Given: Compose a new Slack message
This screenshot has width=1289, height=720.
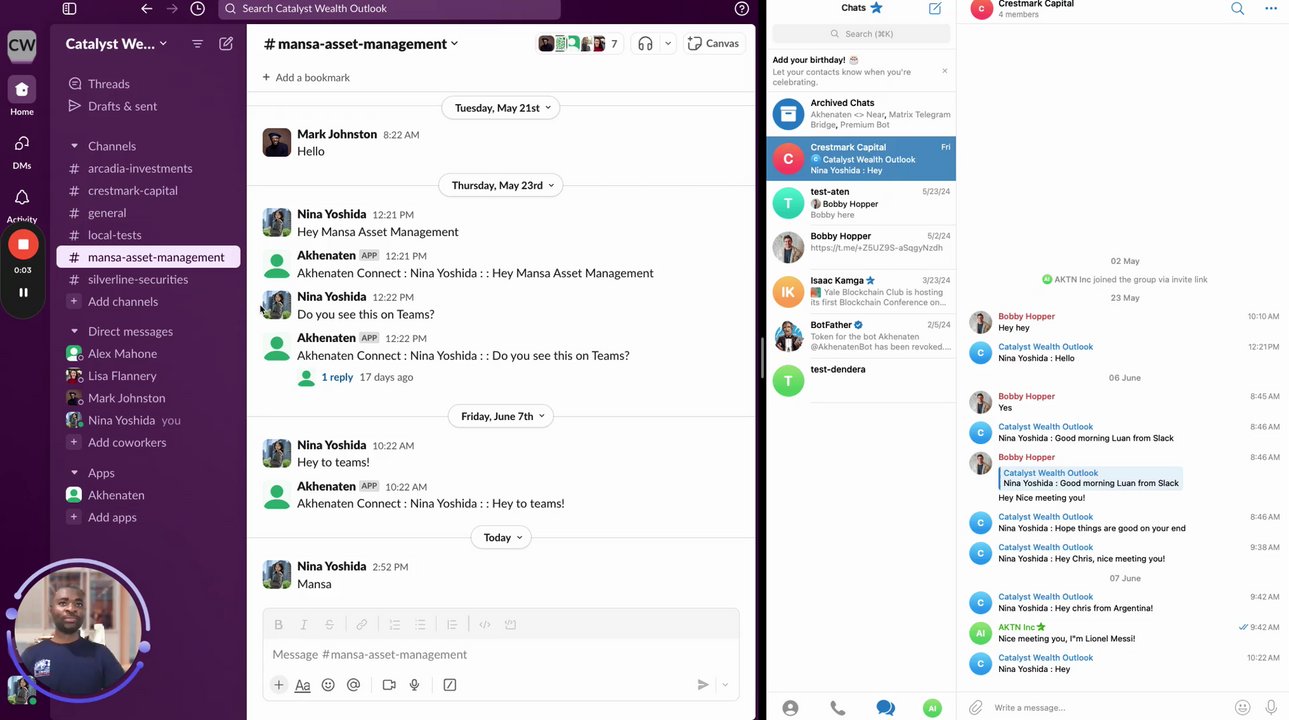Looking at the screenshot, I should point(226,44).
